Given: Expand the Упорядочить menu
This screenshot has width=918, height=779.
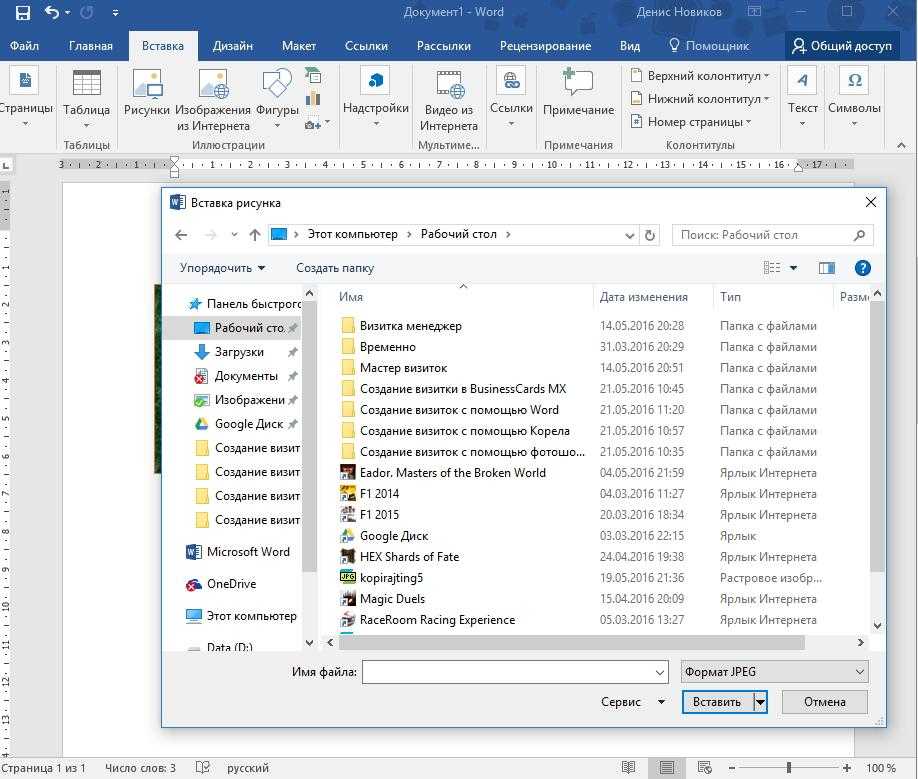Looking at the screenshot, I should click(x=222, y=268).
